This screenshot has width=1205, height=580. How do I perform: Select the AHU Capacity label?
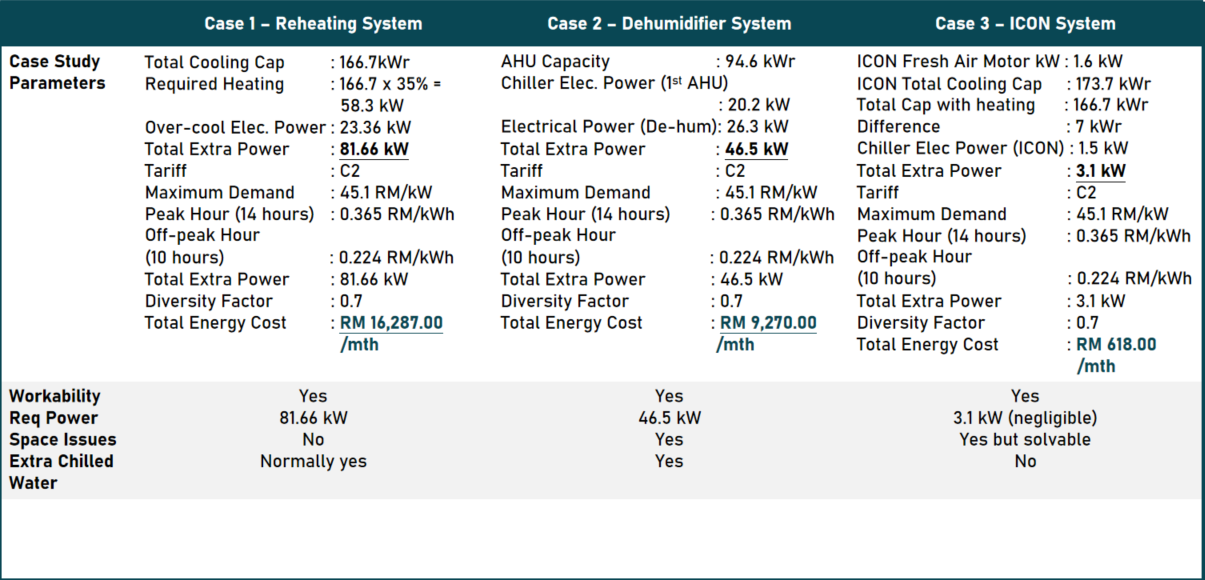pyautogui.click(x=555, y=62)
